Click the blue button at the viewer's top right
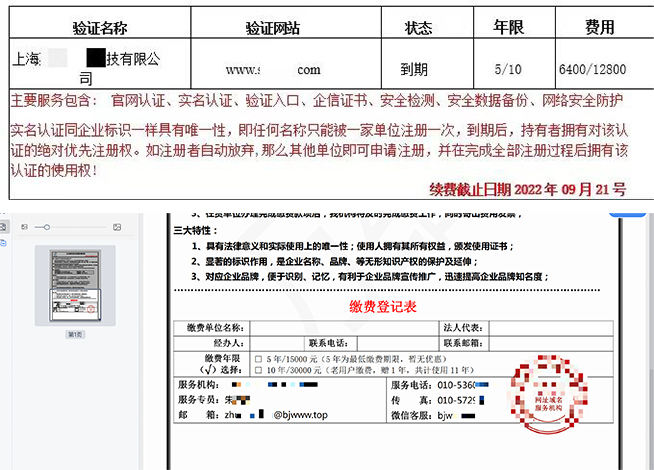This screenshot has width=654, height=470. [627, 214]
